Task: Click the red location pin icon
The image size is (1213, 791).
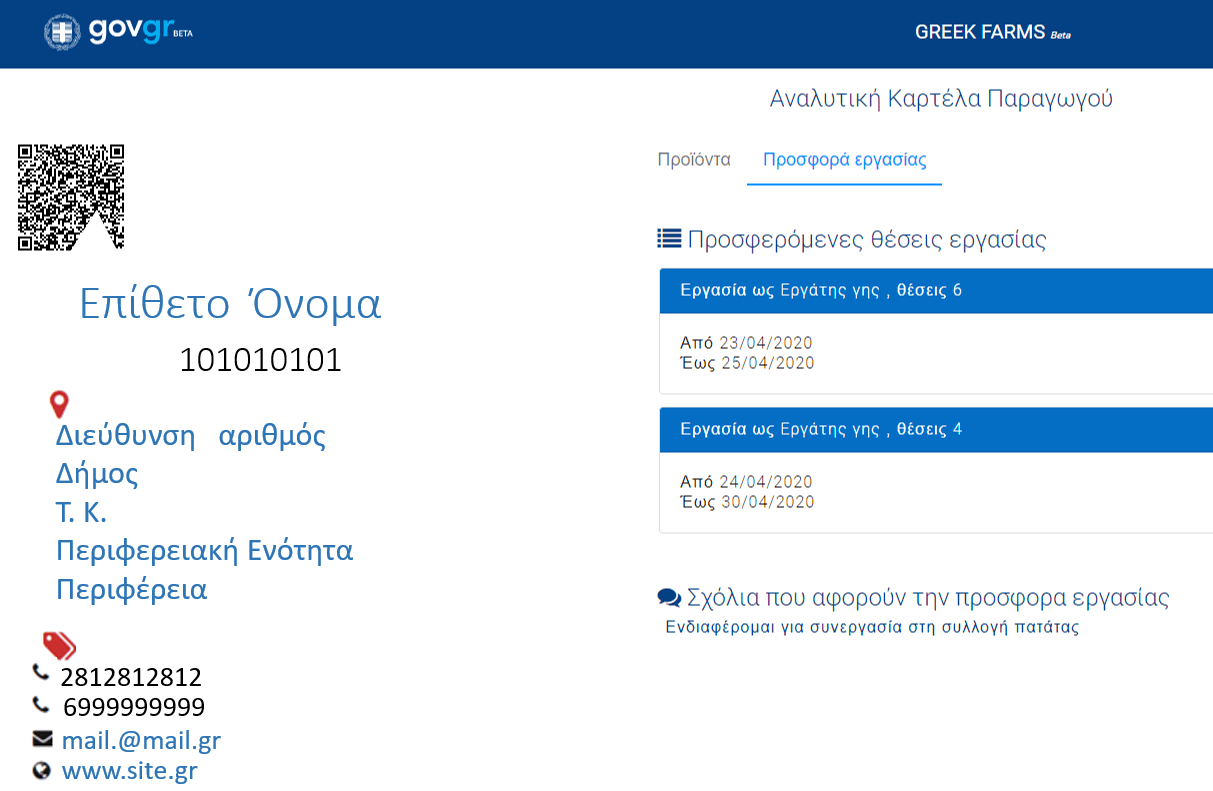Action: coord(59,405)
